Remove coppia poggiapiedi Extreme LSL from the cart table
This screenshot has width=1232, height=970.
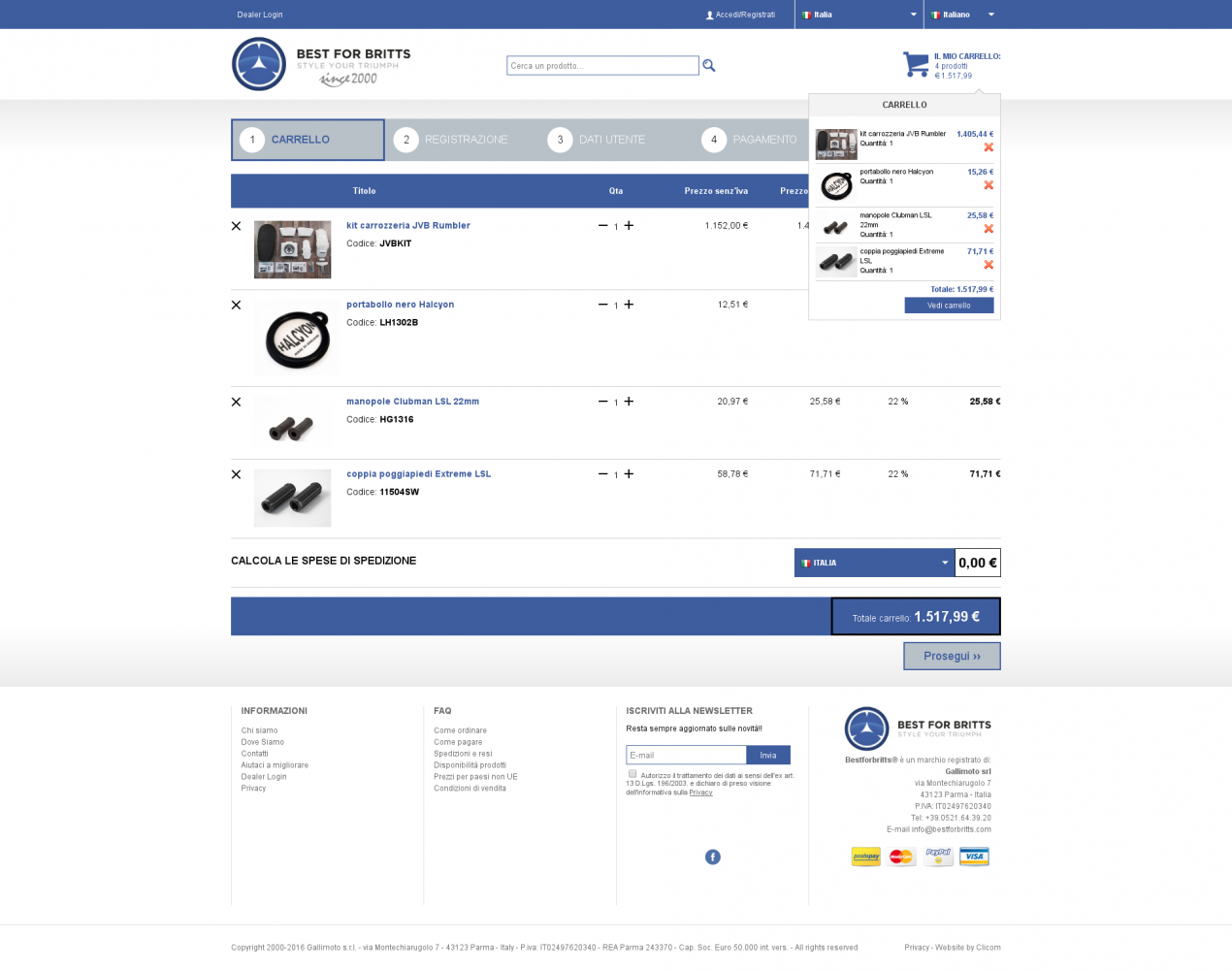[236, 474]
